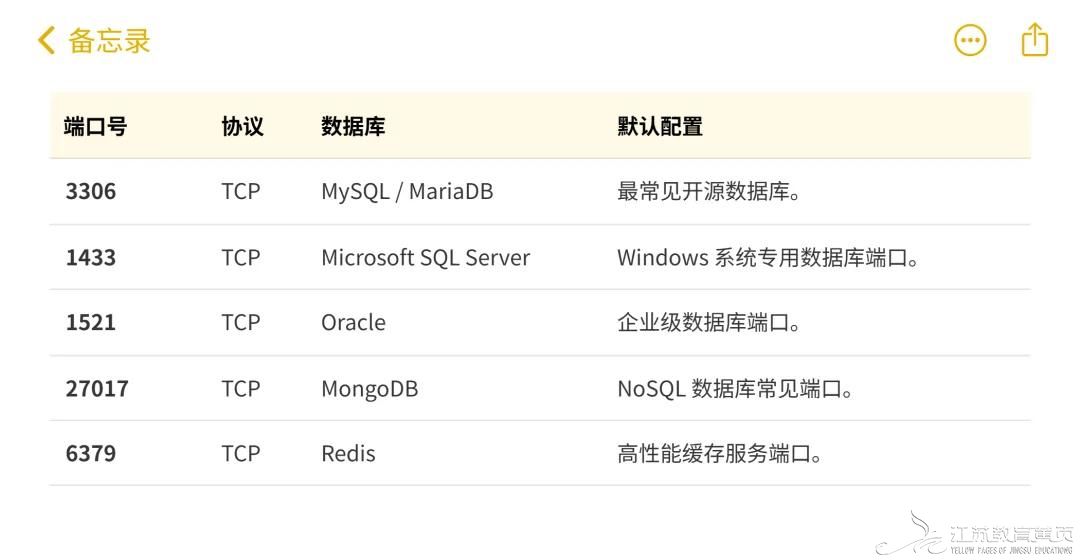Click the Oracle database cell
Screen dimensions: 1080x560
[353, 323]
